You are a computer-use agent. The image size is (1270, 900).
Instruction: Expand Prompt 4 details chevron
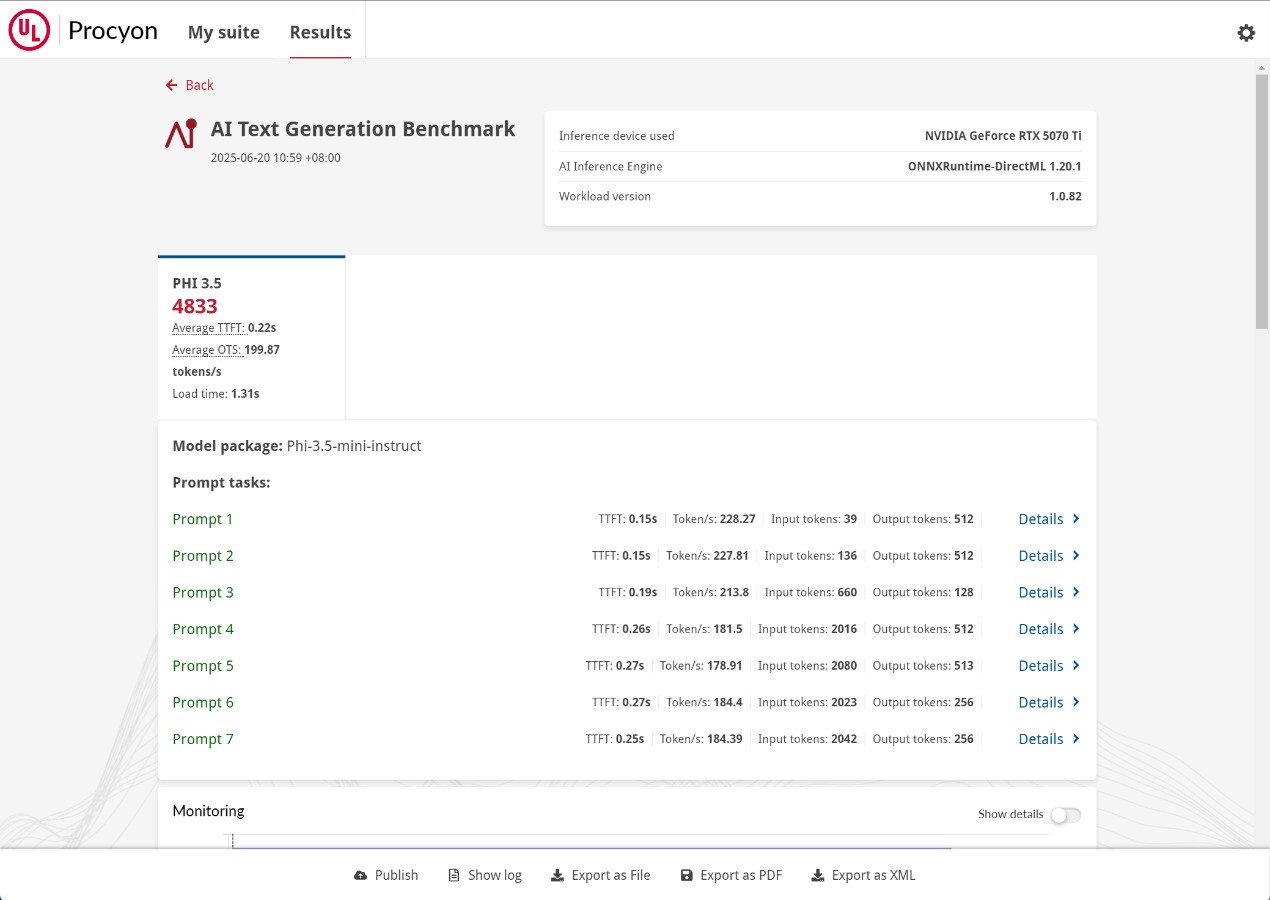(x=1076, y=629)
